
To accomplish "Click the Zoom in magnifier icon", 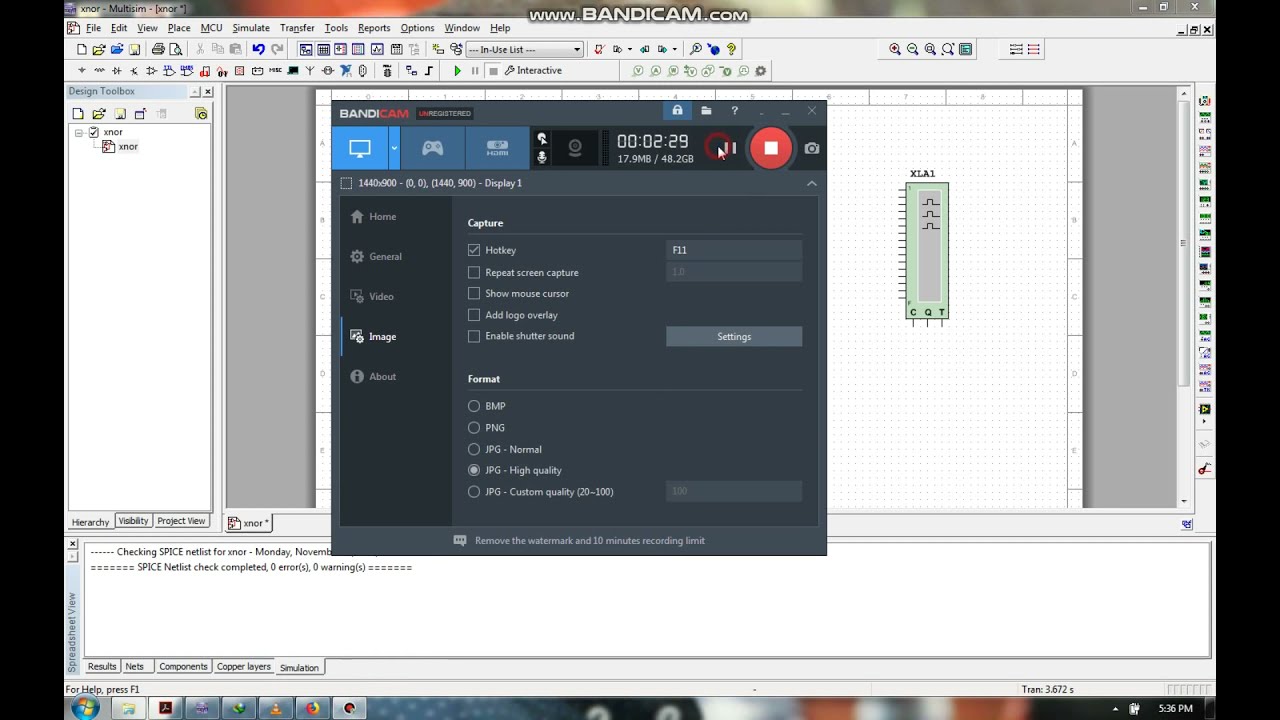I will (895, 49).
